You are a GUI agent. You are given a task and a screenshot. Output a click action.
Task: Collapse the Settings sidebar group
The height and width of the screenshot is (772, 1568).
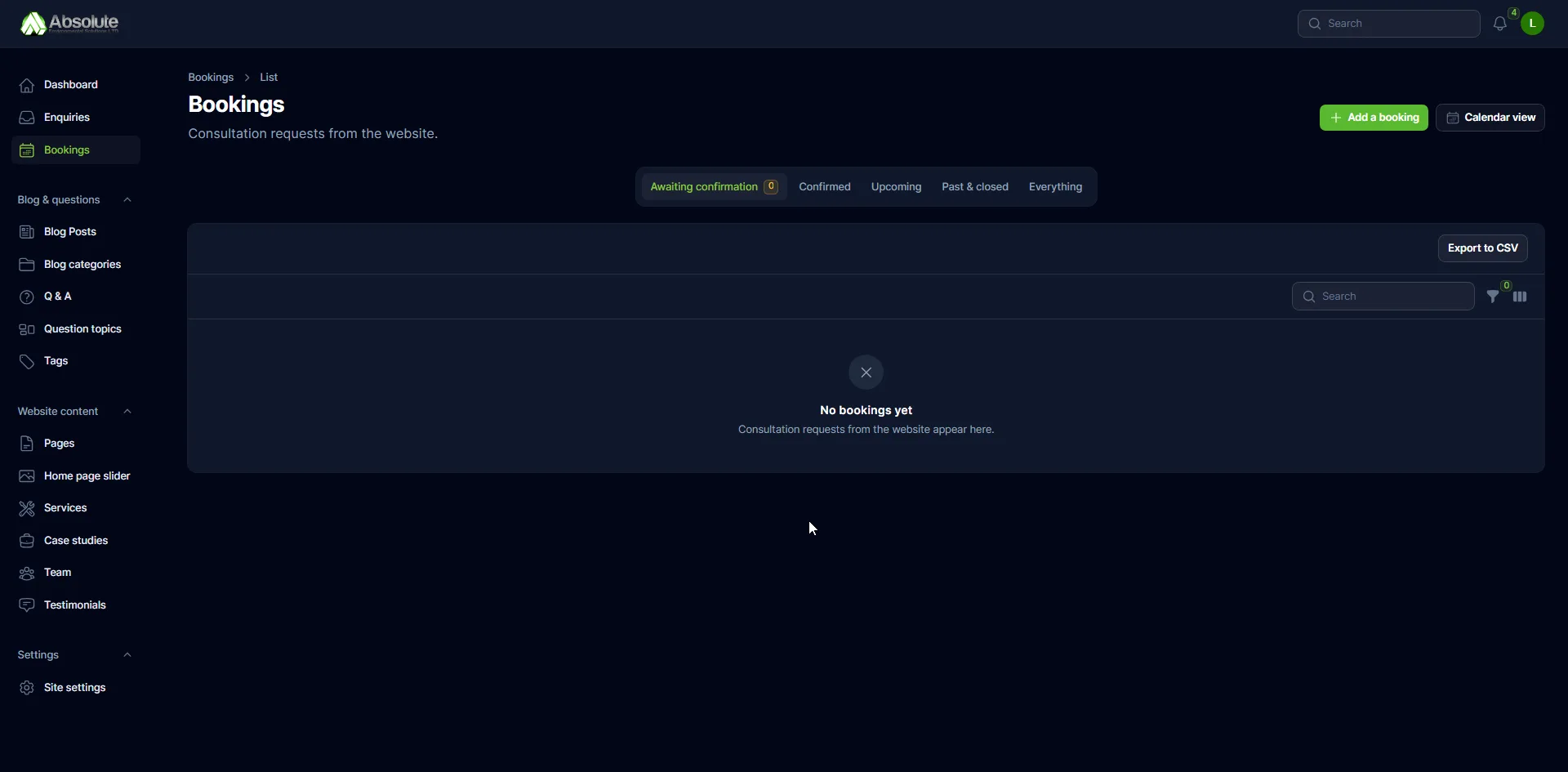127,655
